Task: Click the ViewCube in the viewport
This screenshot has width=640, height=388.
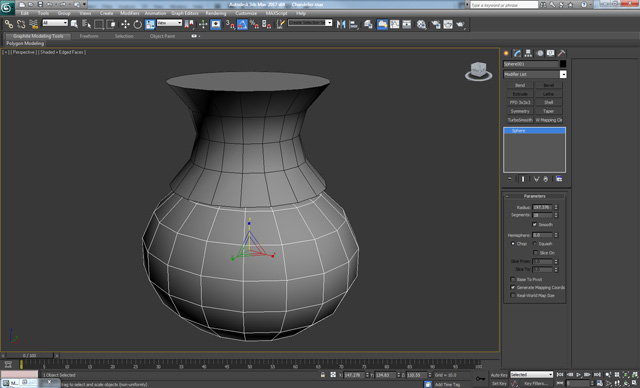Action: (478, 71)
